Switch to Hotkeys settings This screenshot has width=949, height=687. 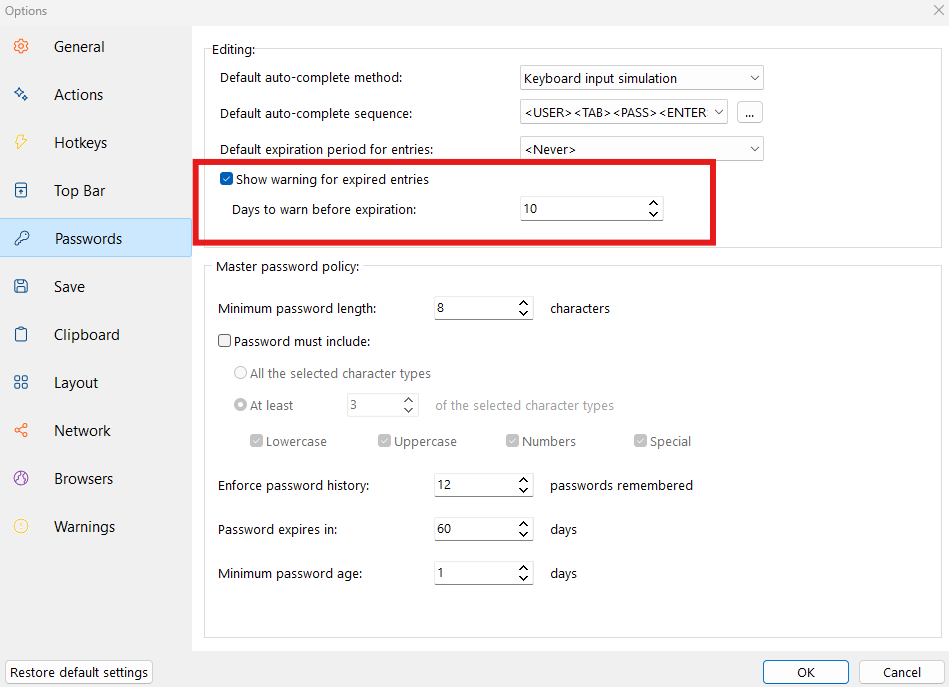(96, 142)
